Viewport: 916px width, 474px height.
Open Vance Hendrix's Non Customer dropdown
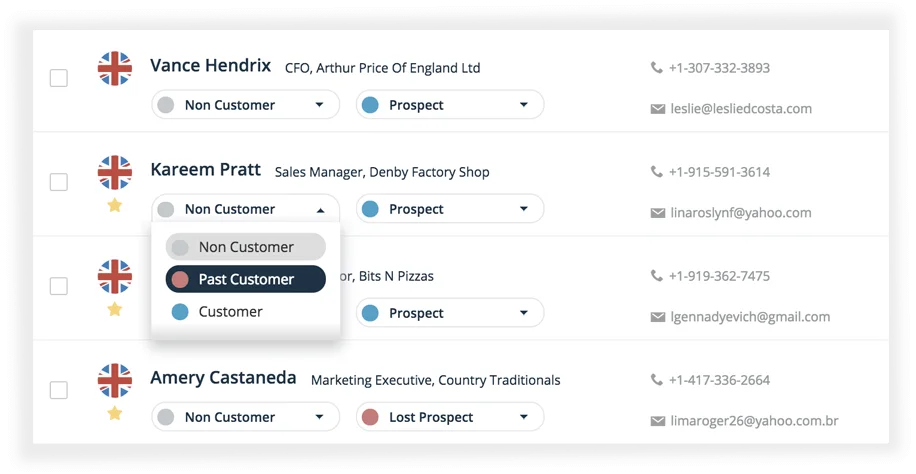[x=246, y=105]
